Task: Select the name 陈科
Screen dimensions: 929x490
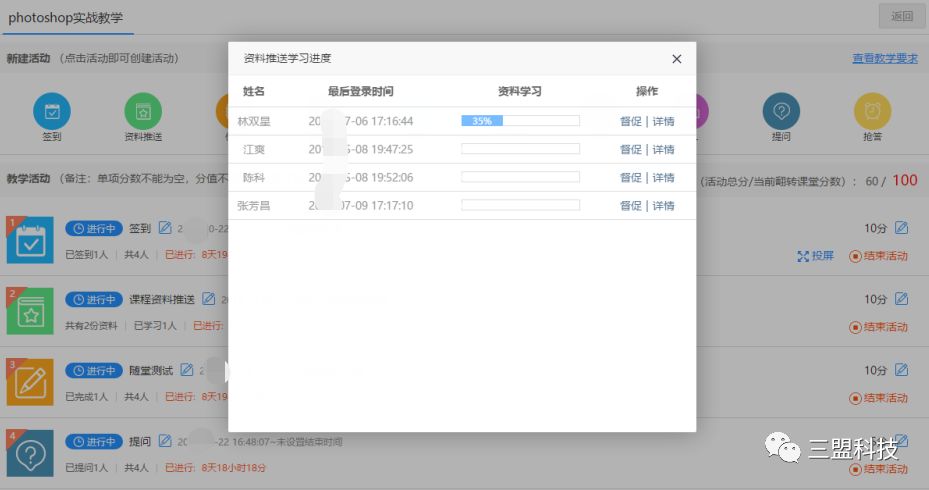Action: (x=254, y=177)
